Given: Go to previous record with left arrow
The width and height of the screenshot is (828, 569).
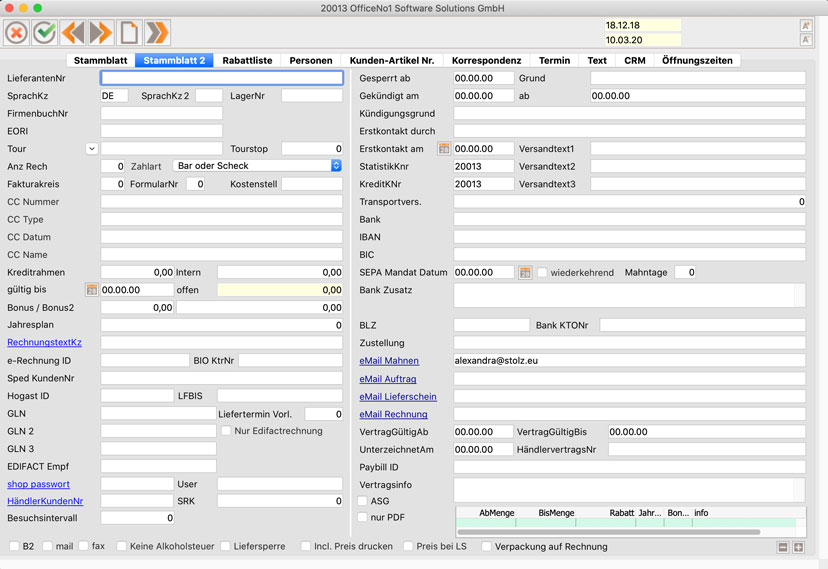Looking at the screenshot, I should [x=73, y=33].
